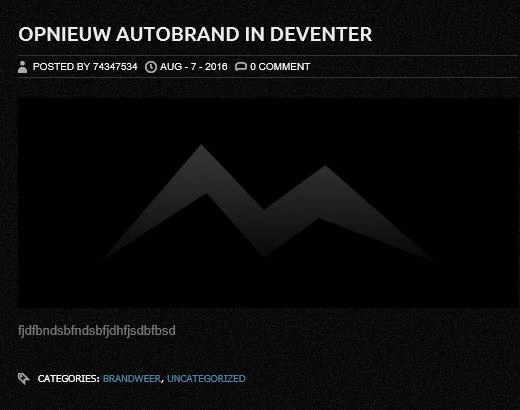Click the word DEVENTER in the heading
The width and height of the screenshot is (520, 410).
(321, 34)
